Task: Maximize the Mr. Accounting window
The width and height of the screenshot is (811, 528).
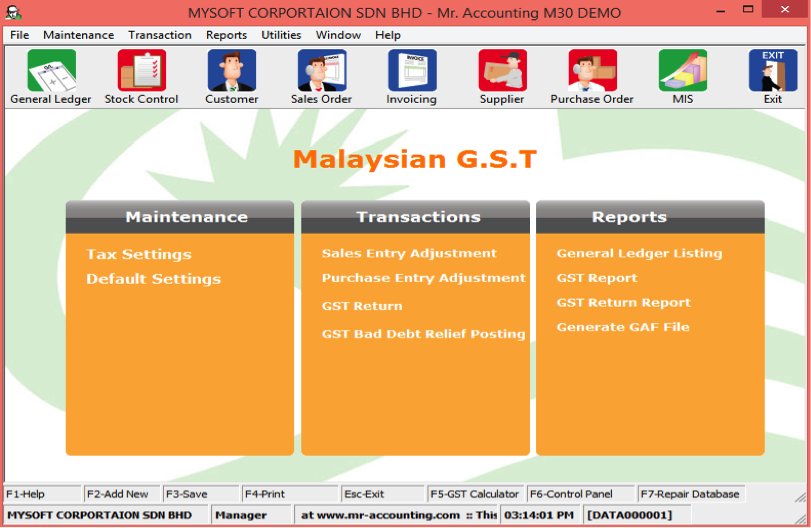Action: [748, 9]
